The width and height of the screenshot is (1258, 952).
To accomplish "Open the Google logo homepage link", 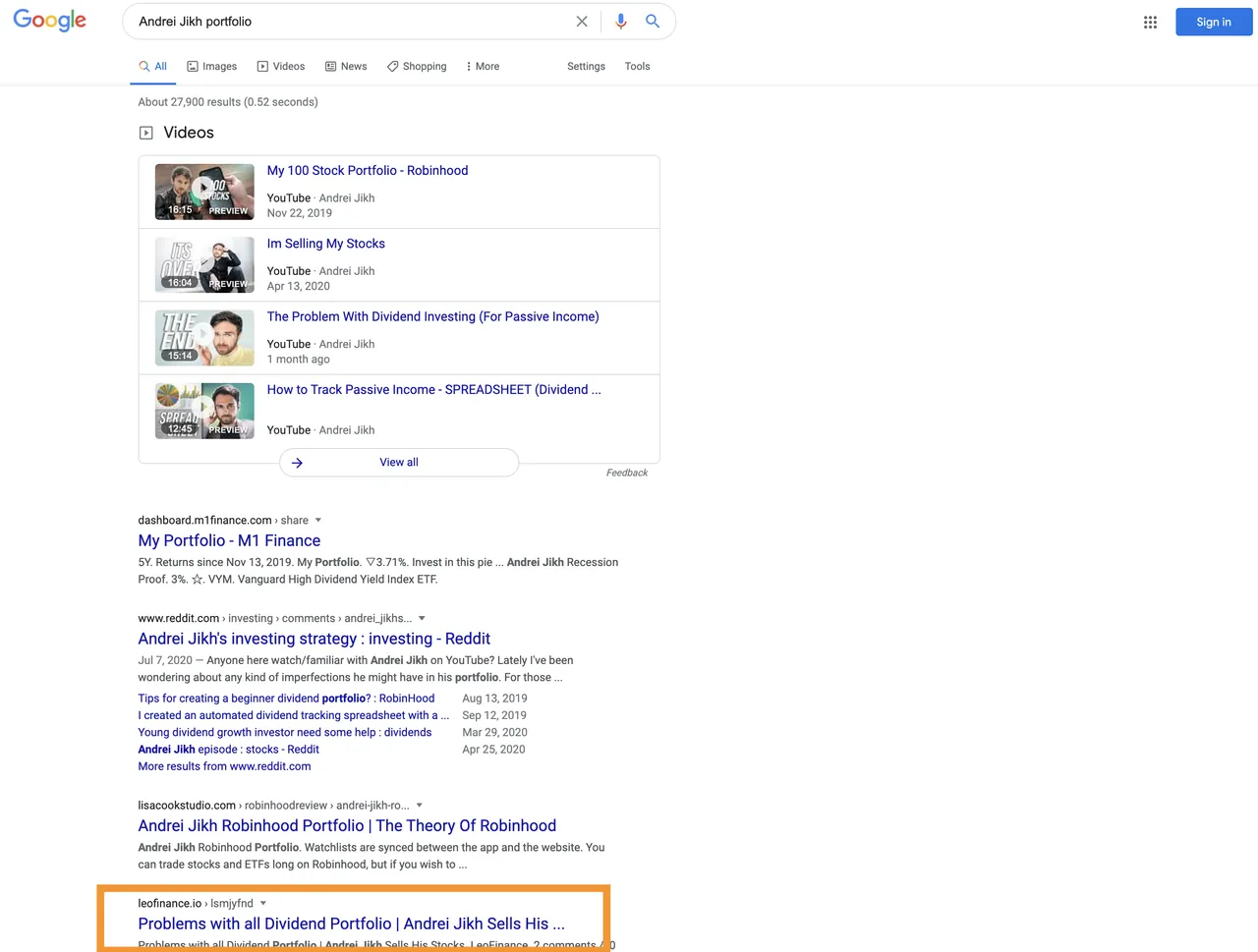I will click(50, 21).
